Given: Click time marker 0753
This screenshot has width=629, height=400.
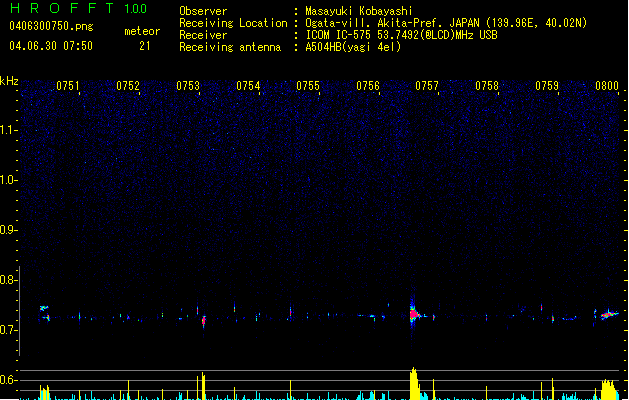Looking at the screenshot, I should [188, 86].
